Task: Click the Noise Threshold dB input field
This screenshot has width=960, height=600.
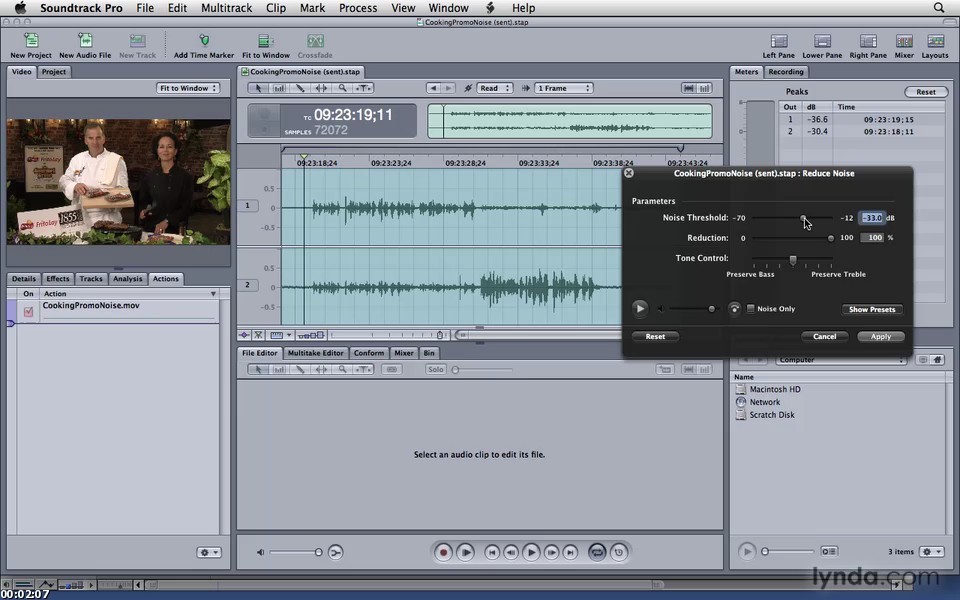Action: (x=872, y=218)
